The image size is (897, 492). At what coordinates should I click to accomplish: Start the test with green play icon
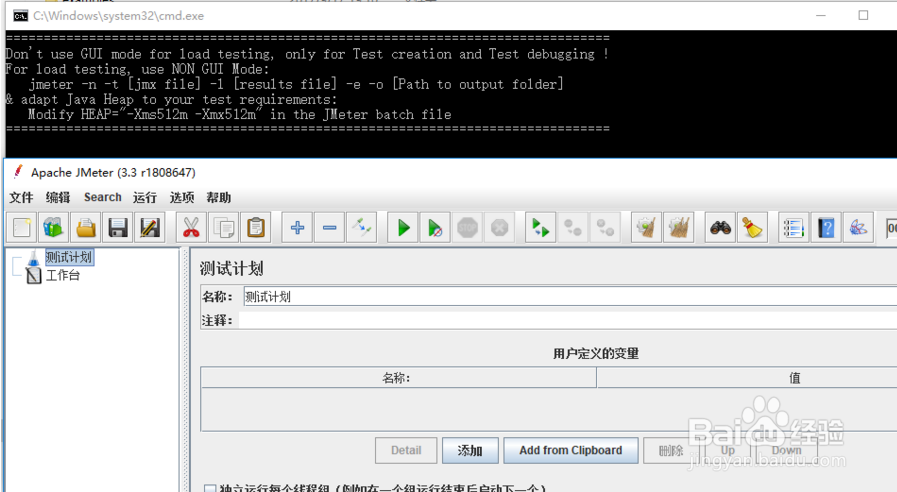[403, 228]
